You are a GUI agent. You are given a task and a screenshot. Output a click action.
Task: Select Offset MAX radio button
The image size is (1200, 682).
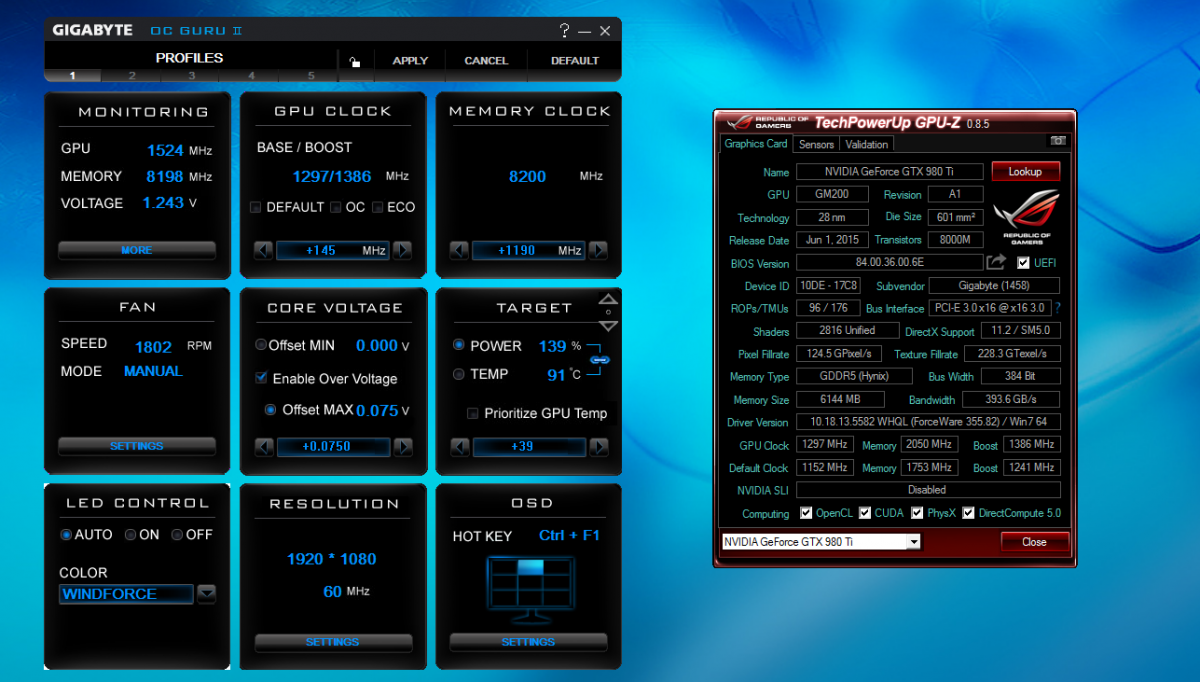[x=270, y=410]
